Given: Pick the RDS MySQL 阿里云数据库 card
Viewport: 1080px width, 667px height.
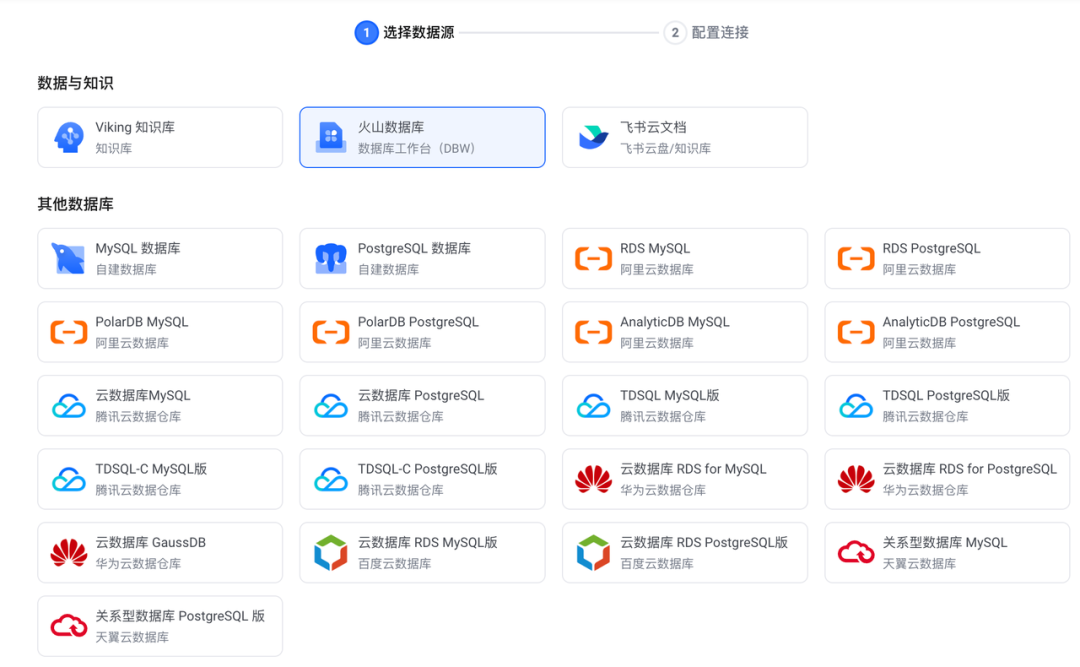Looking at the screenshot, I should (685, 258).
